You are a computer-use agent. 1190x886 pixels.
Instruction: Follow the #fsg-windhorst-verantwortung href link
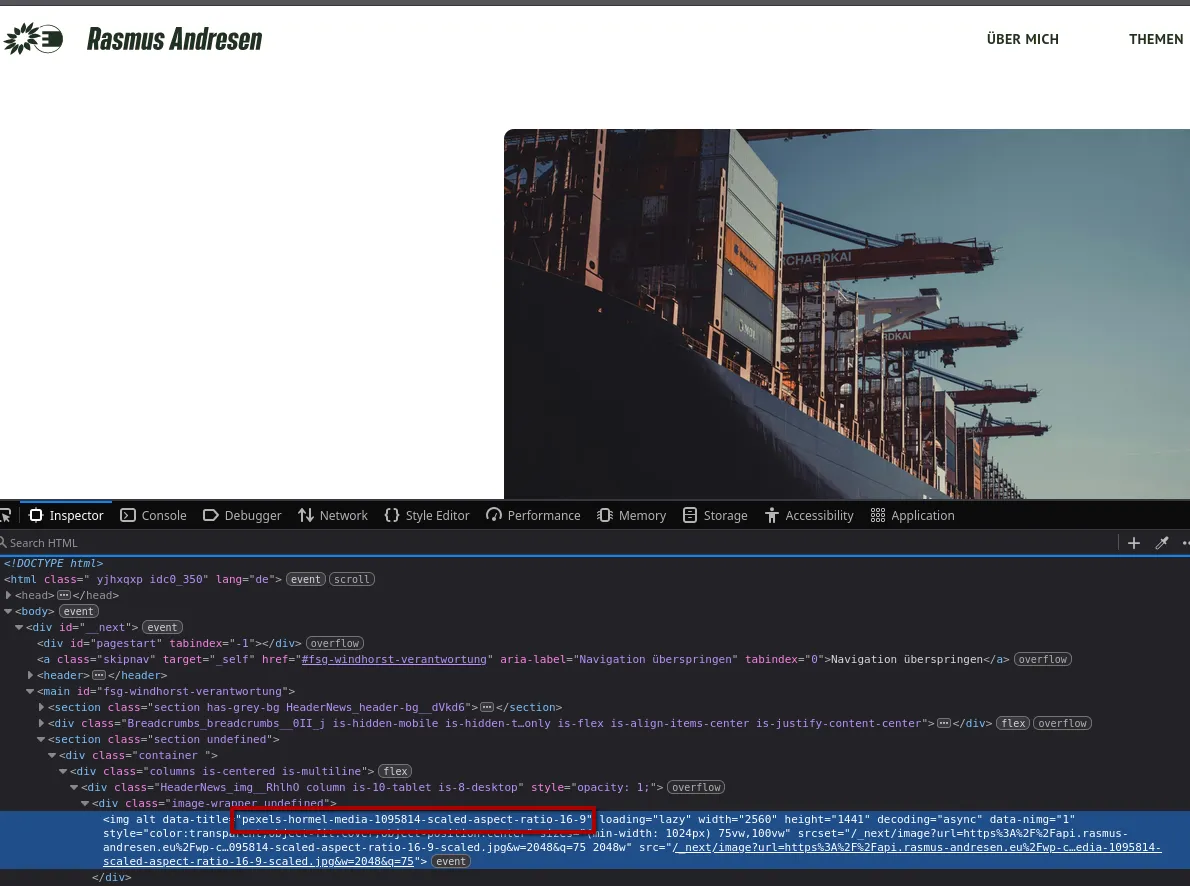394,659
